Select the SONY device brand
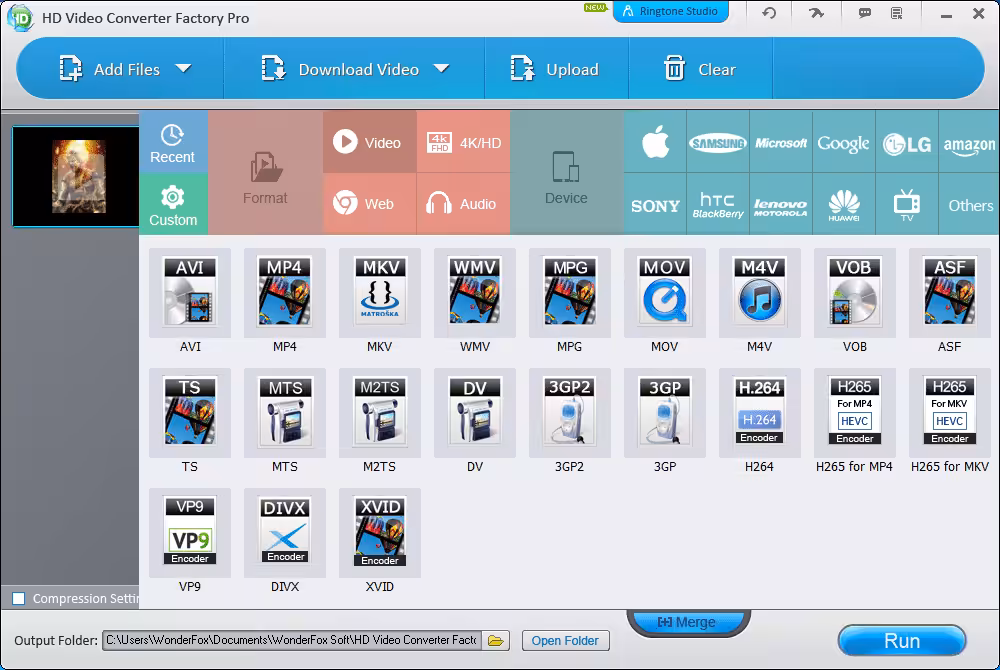 pyautogui.click(x=654, y=205)
